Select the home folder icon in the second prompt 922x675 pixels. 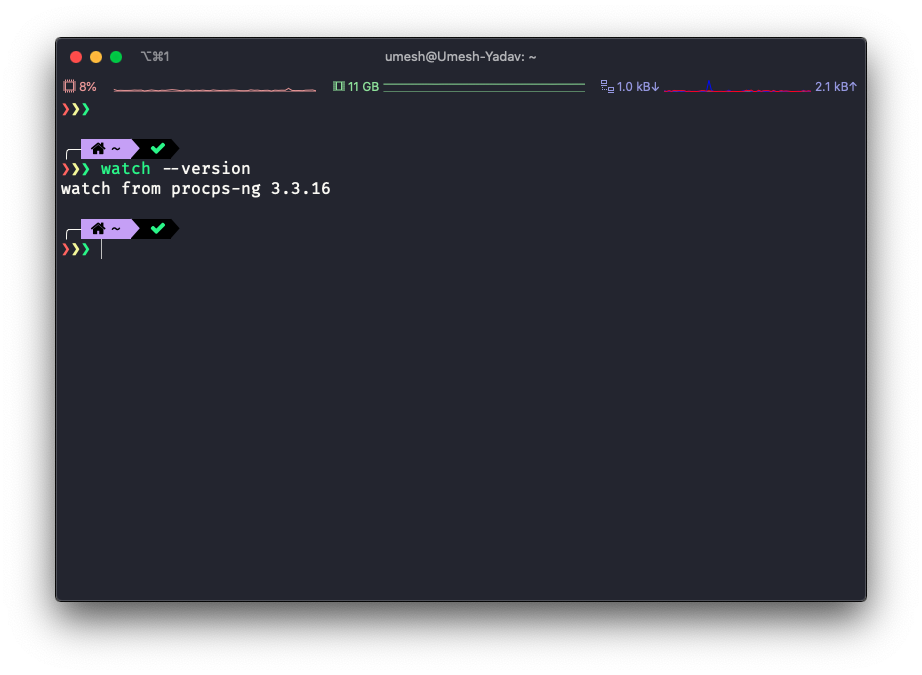click(98, 228)
